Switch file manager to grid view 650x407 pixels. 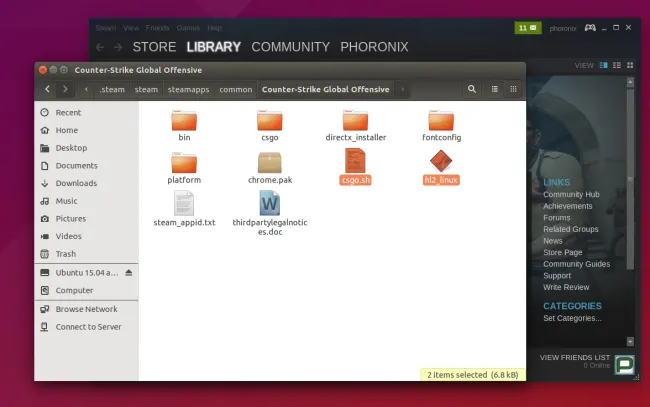click(513, 89)
